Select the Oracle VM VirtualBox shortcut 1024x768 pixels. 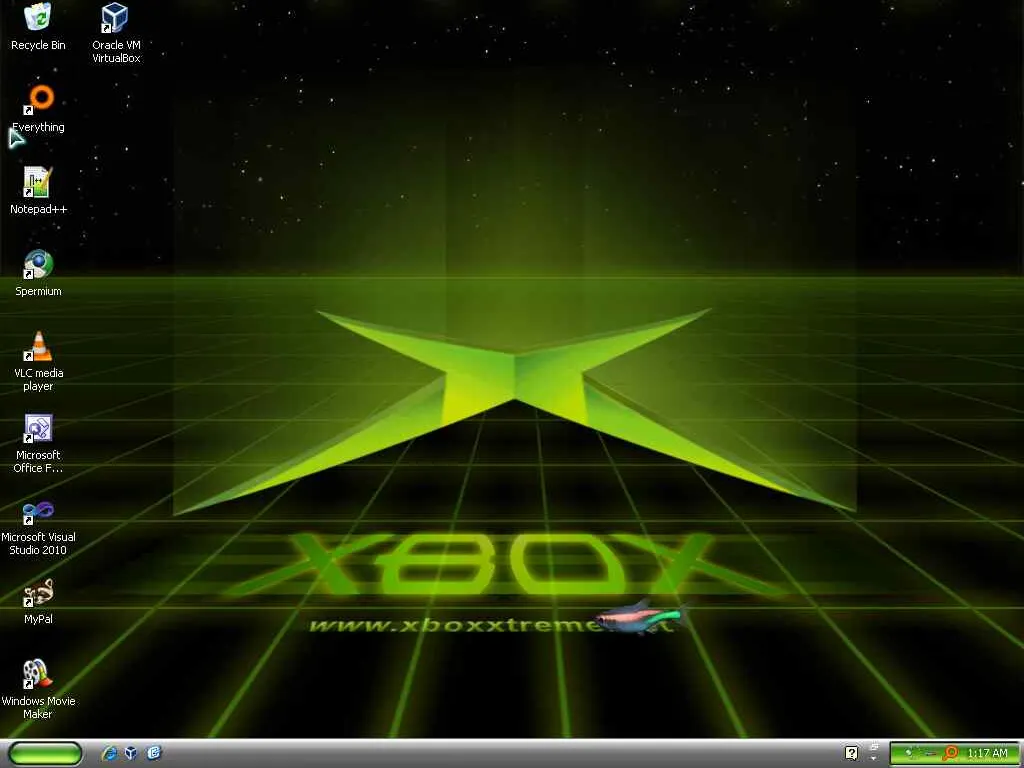coord(116,33)
